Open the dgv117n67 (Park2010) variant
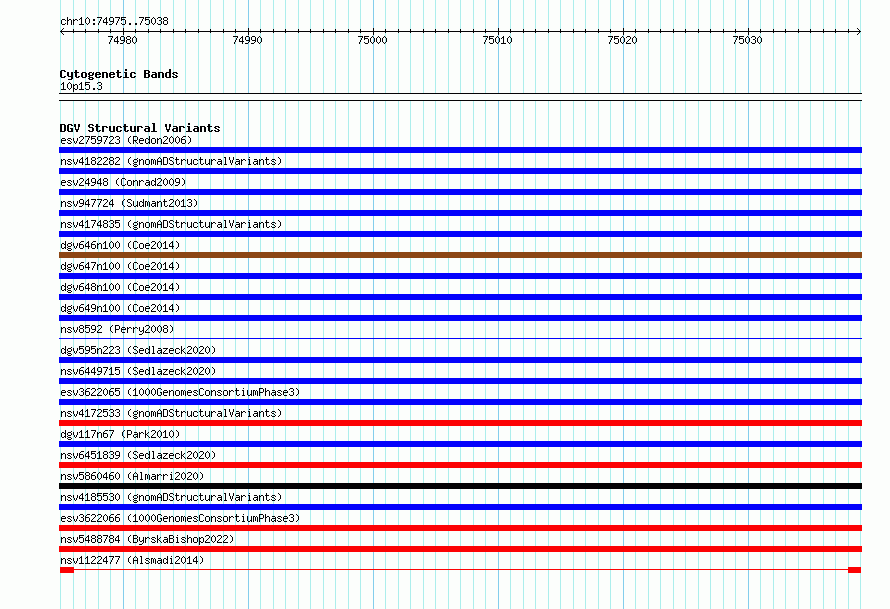 [120, 434]
